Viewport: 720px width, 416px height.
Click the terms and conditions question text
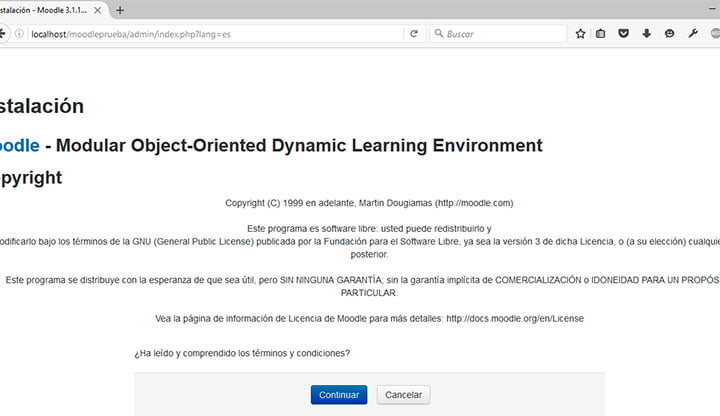tap(242, 354)
